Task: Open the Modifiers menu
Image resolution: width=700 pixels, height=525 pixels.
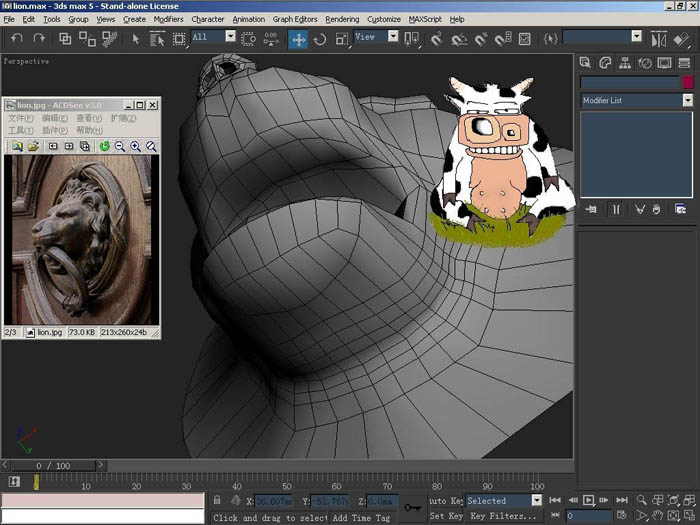Action: click(x=168, y=19)
